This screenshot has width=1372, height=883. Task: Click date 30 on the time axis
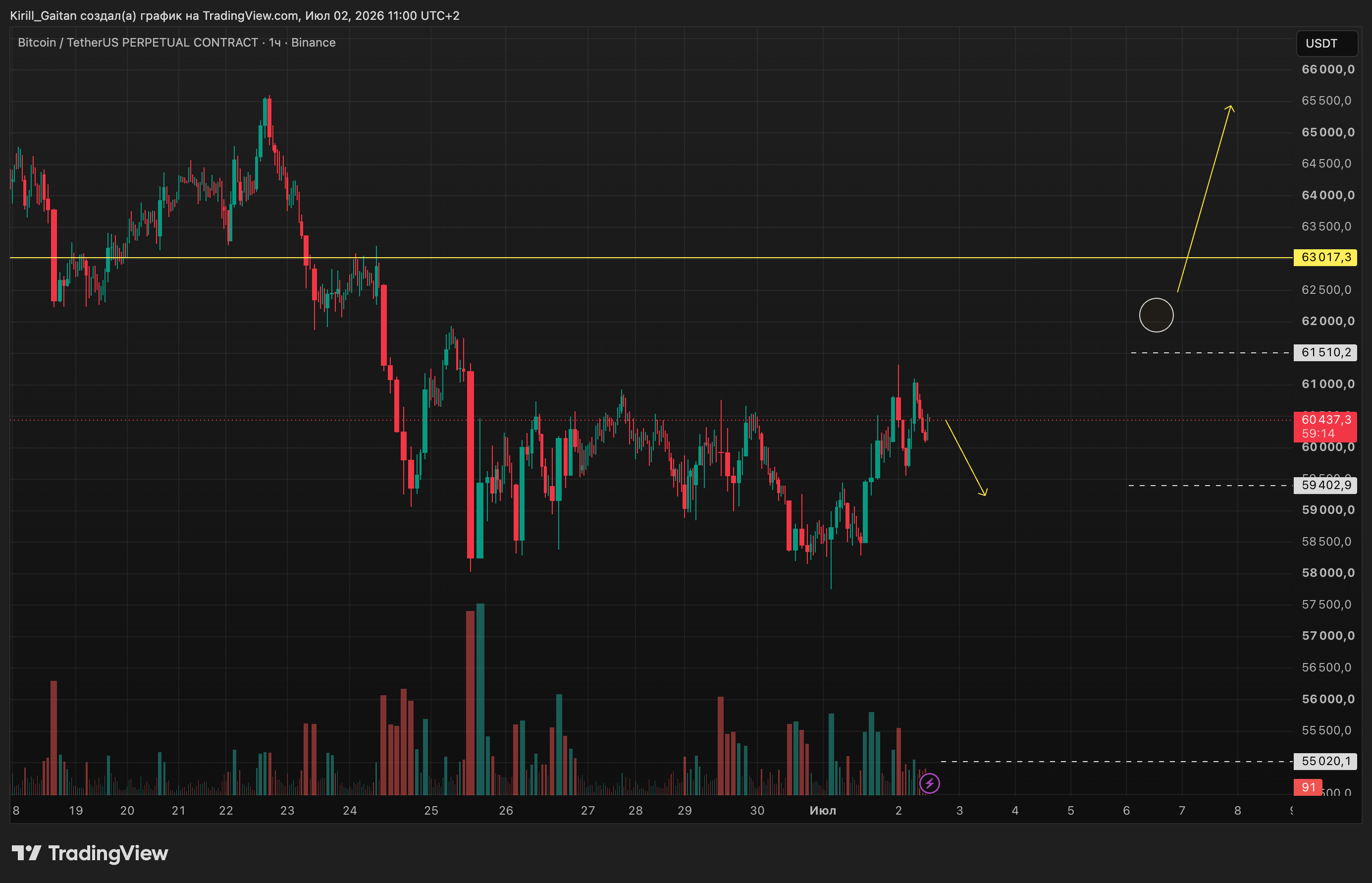coord(757,811)
